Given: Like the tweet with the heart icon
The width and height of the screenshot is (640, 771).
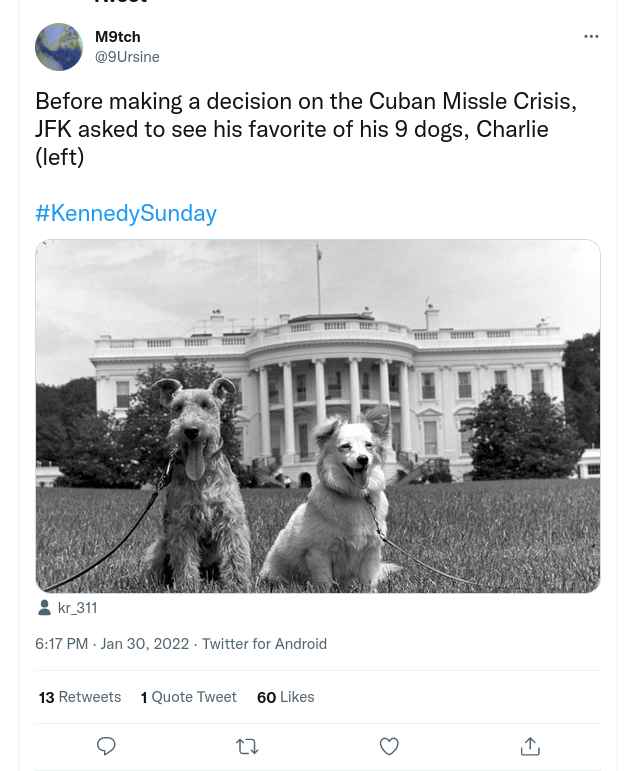Looking at the screenshot, I should click(x=389, y=746).
